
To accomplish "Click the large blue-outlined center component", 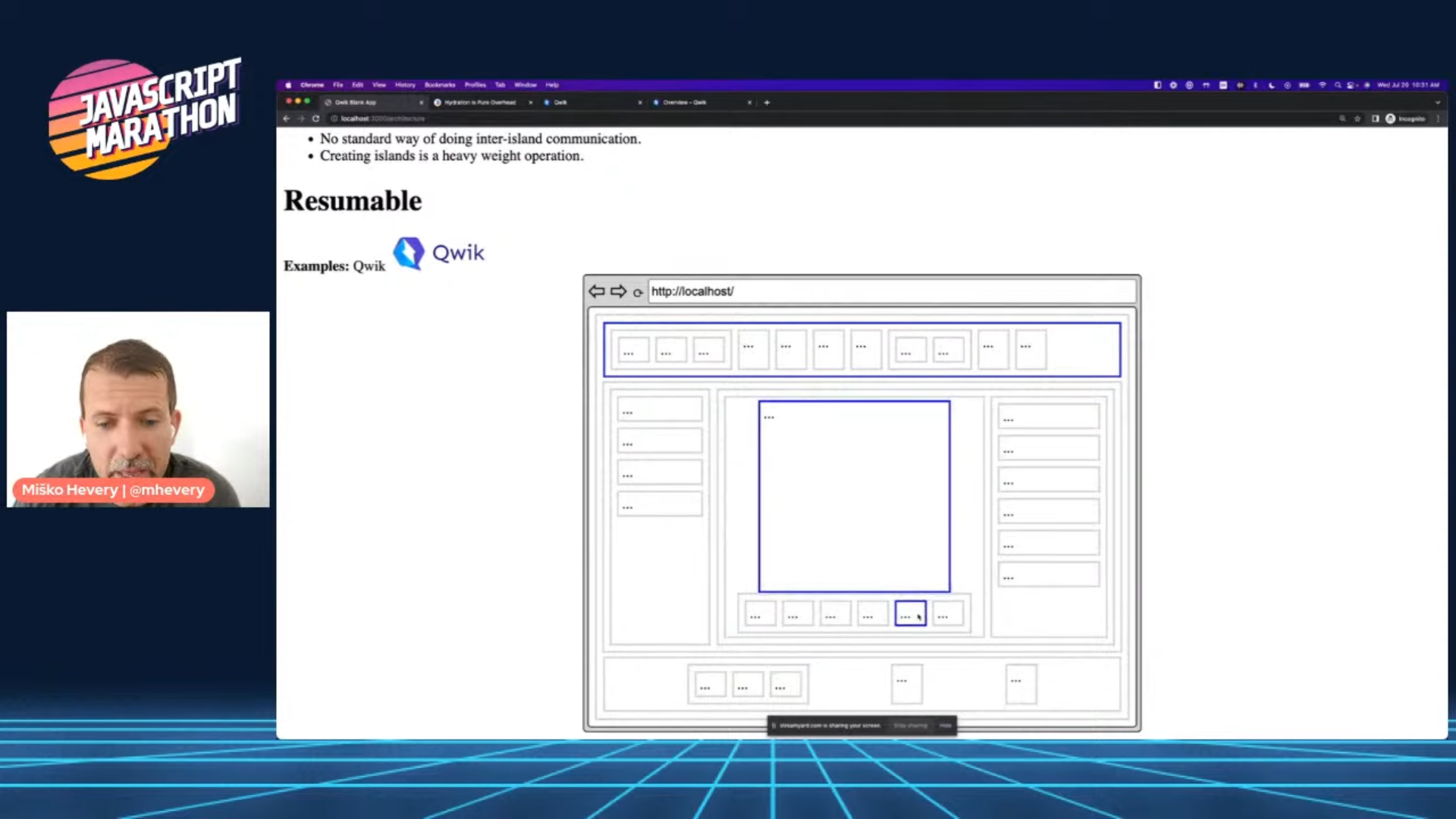I will point(854,497).
